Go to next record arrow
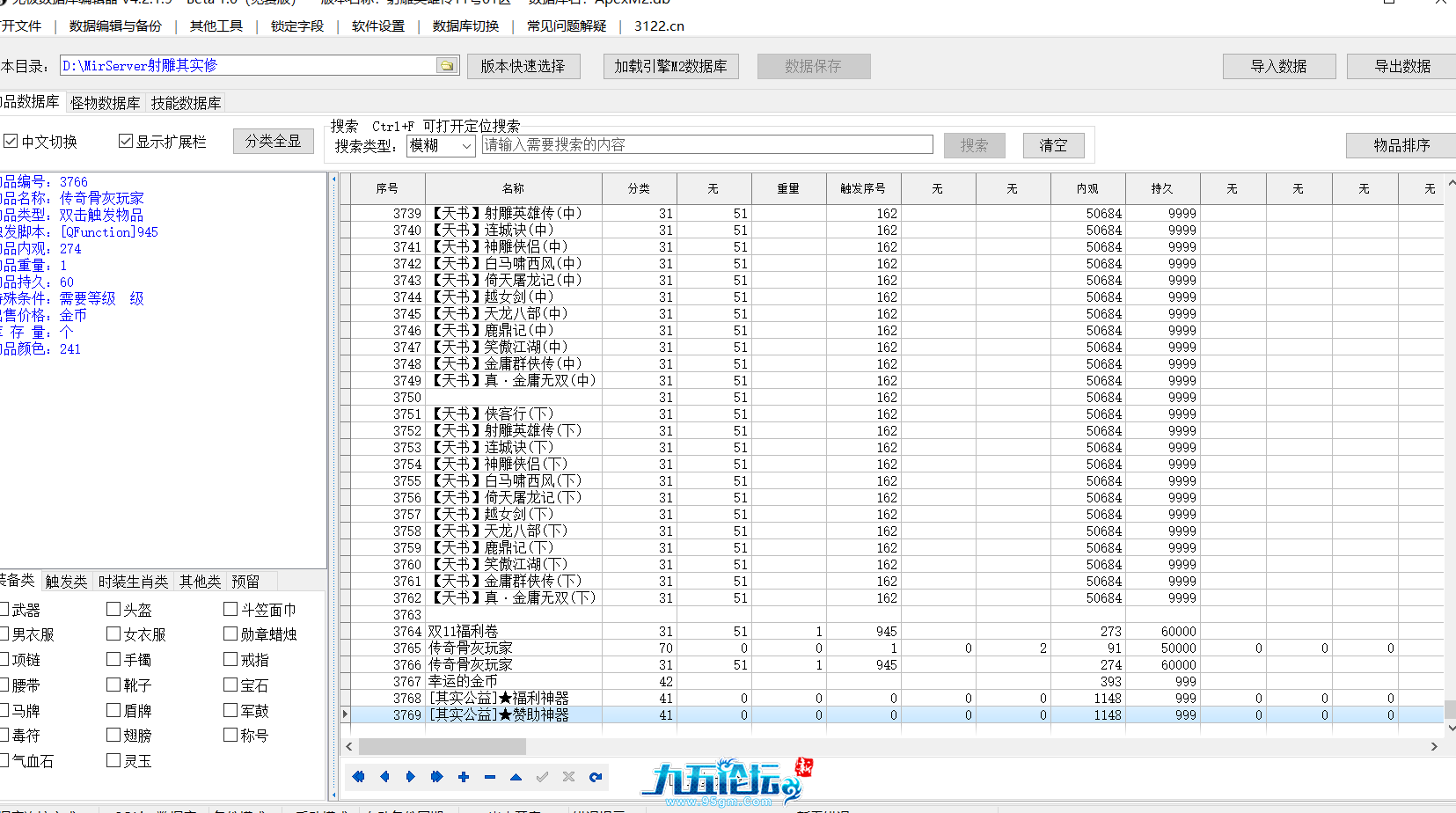1456x813 pixels. click(411, 777)
